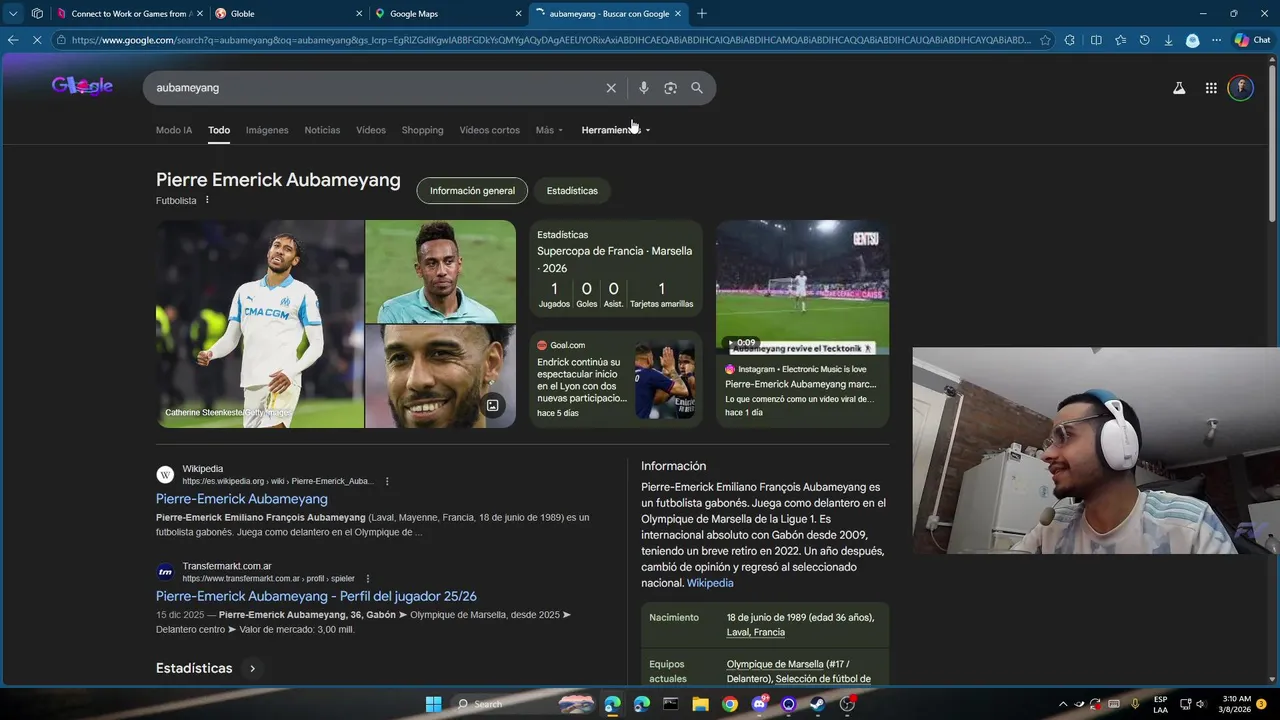Open Google Chrome from taskbar
This screenshot has height=720, width=1280.
[730, 704]
